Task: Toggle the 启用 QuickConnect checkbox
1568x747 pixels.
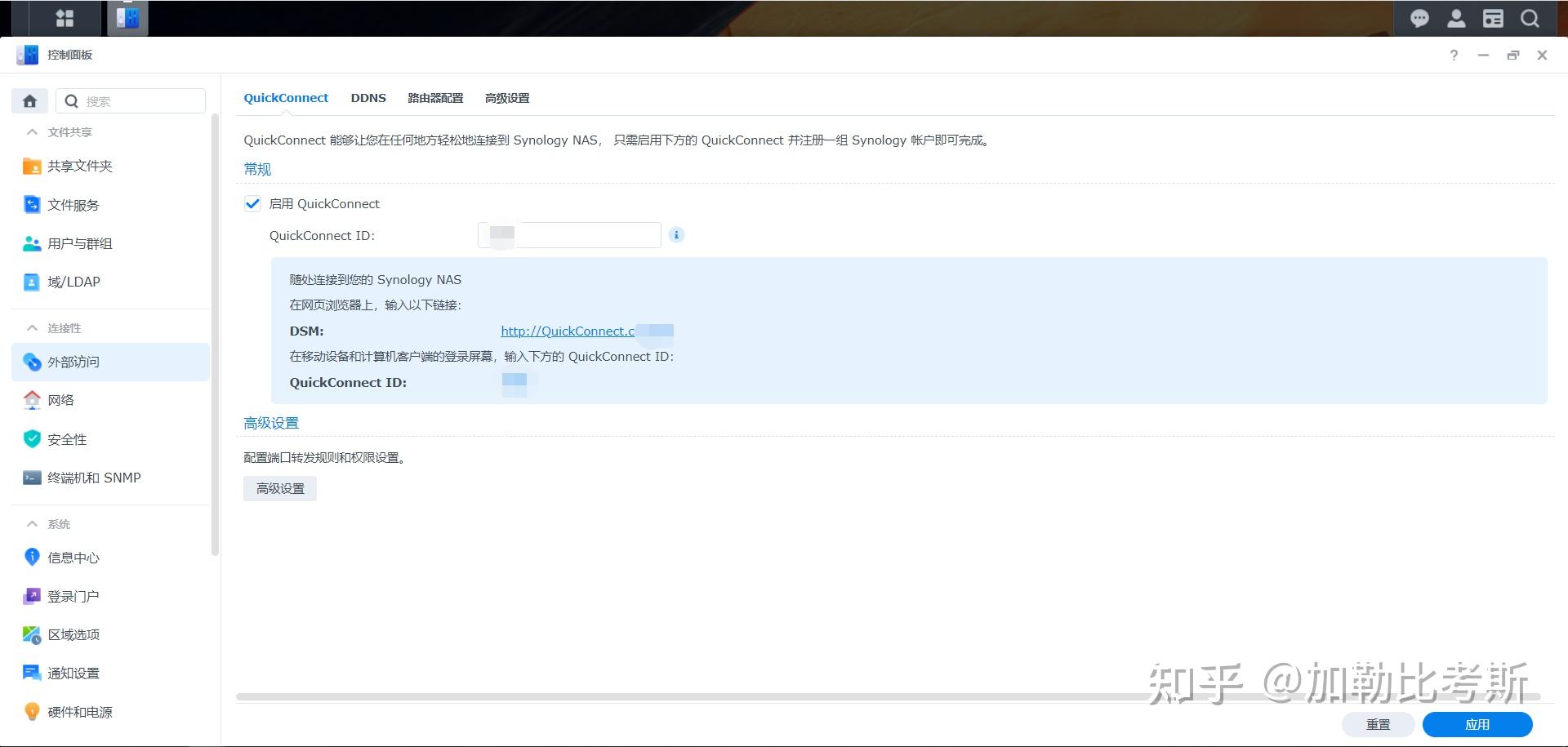Action: 252,203
